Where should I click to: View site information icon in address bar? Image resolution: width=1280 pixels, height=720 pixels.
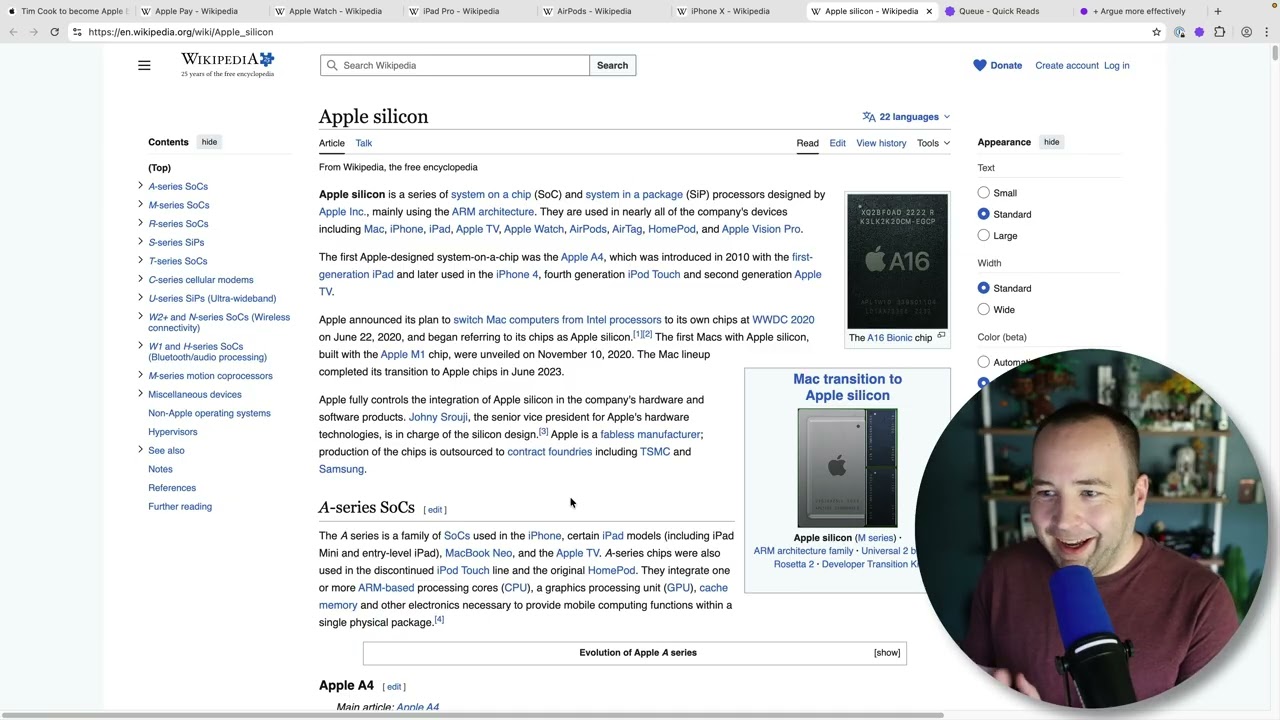click(x=77, y=32)
